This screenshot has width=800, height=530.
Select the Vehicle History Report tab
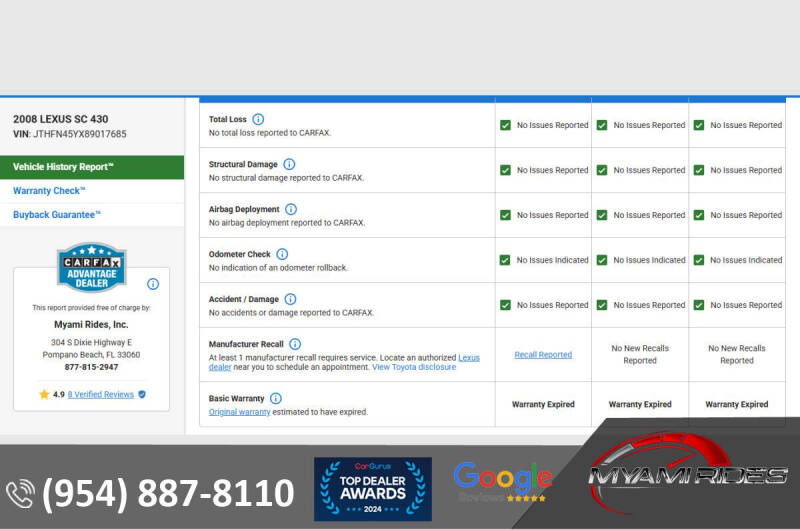pos(92,167)
